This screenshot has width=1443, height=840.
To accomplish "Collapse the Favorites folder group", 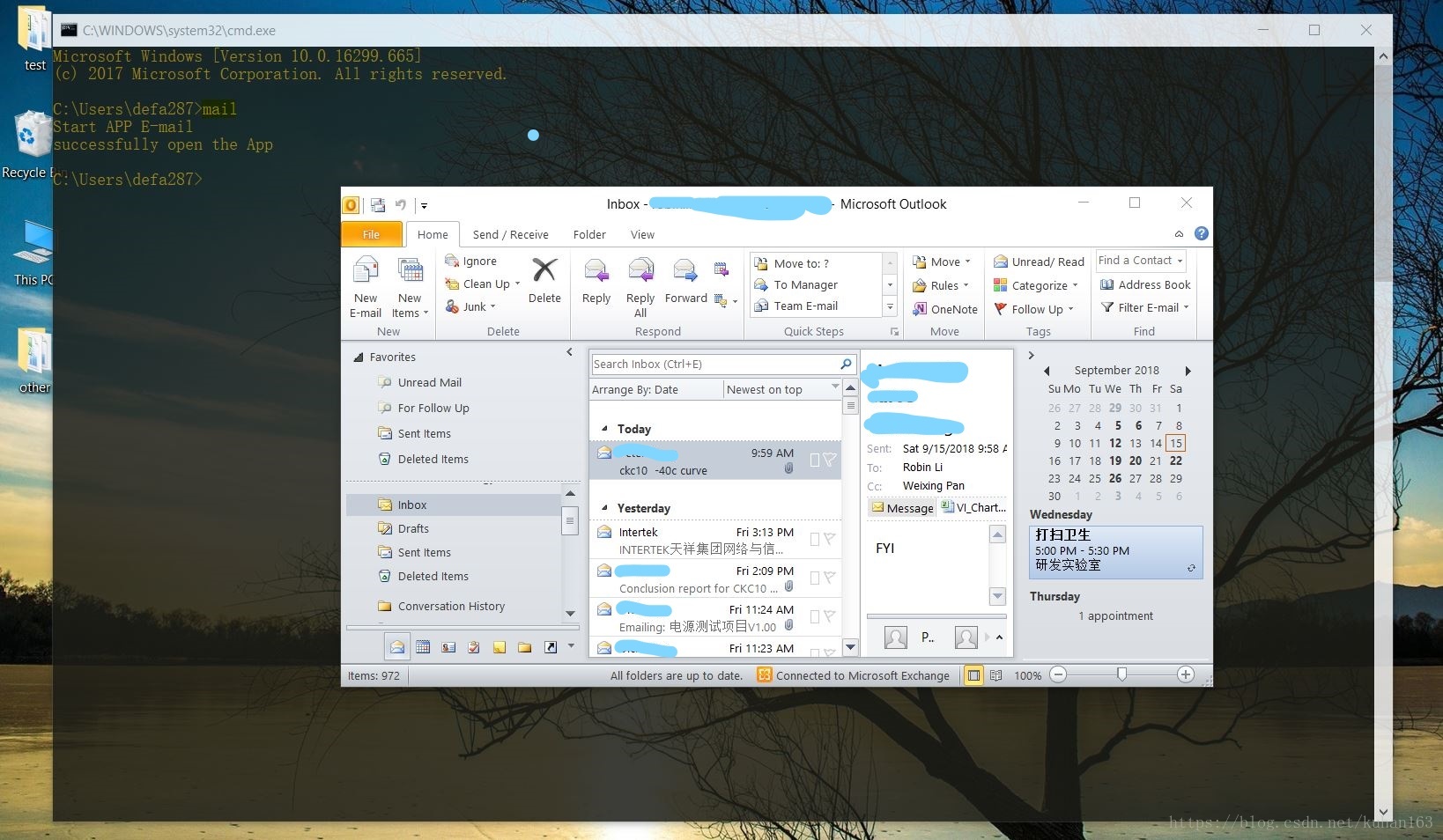I will pyautogui.click(x=359, y=357).
